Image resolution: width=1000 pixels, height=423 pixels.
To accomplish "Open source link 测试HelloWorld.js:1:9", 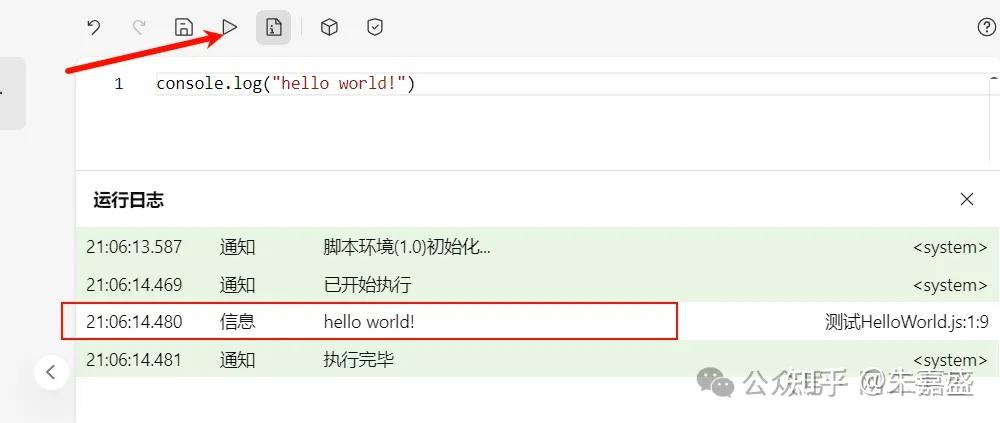I will pyautogui.click(x=906, y=322).
